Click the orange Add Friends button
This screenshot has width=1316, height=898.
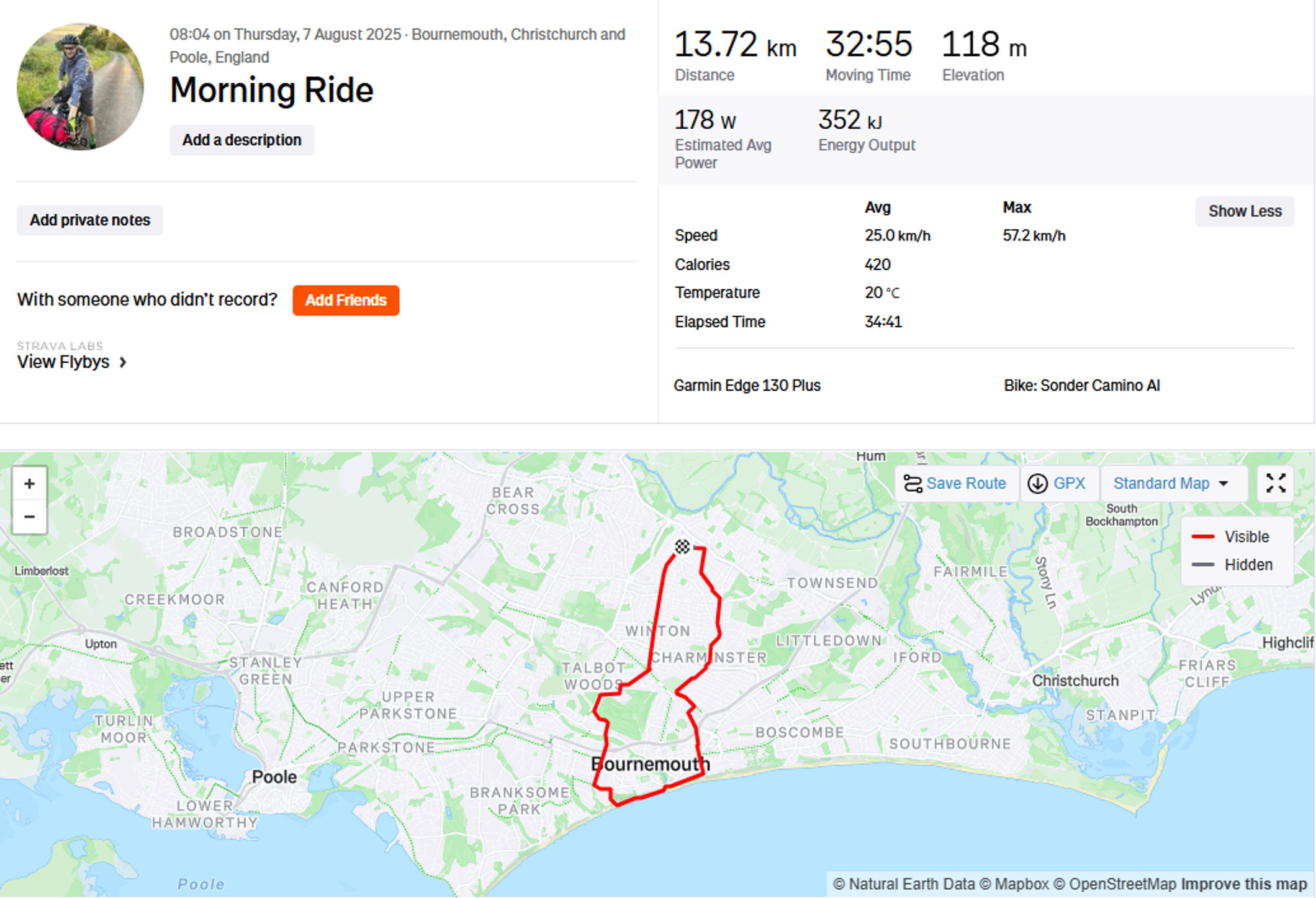pos(346,301)
